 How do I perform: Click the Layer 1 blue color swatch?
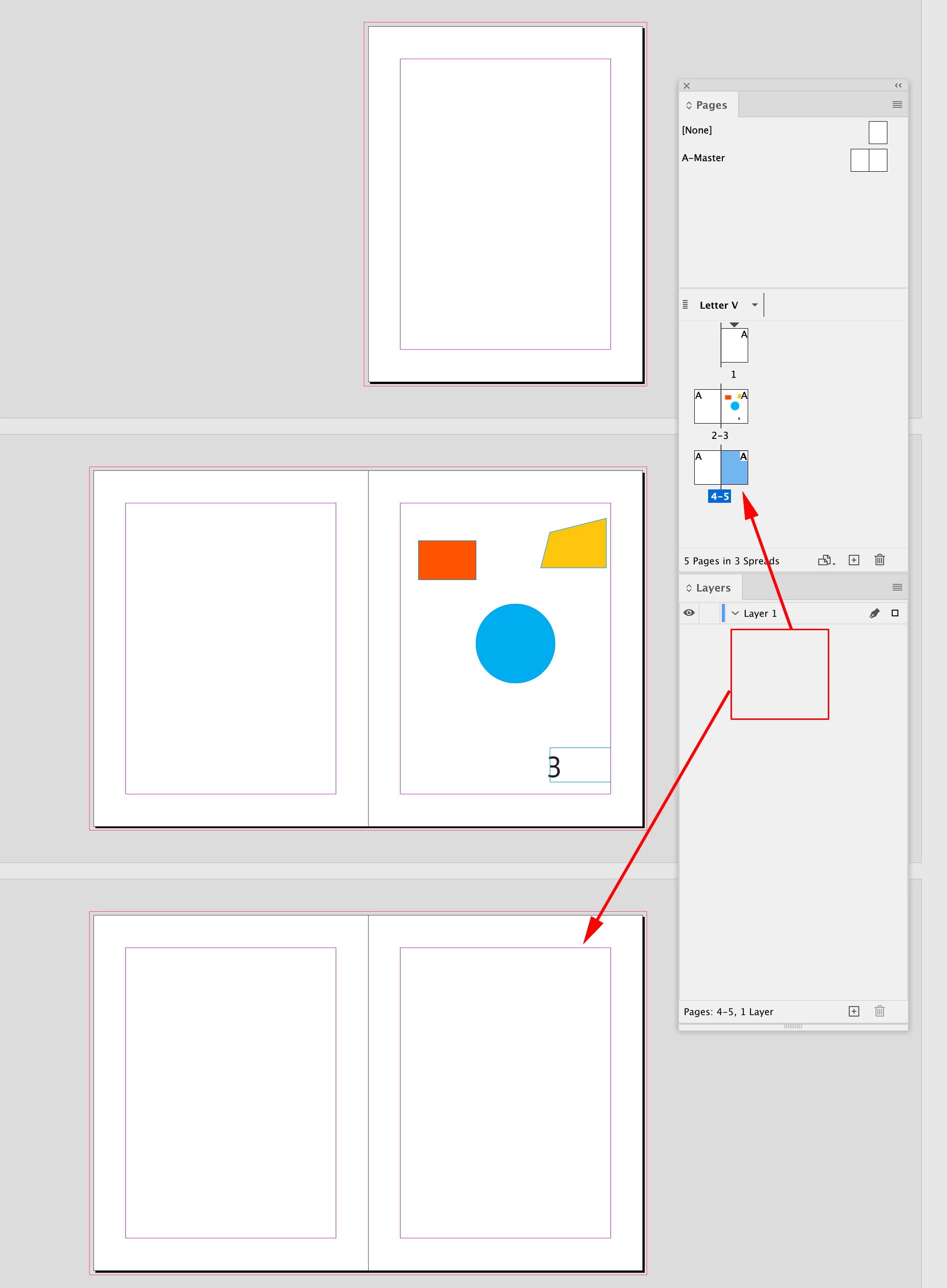coord(723,613)
